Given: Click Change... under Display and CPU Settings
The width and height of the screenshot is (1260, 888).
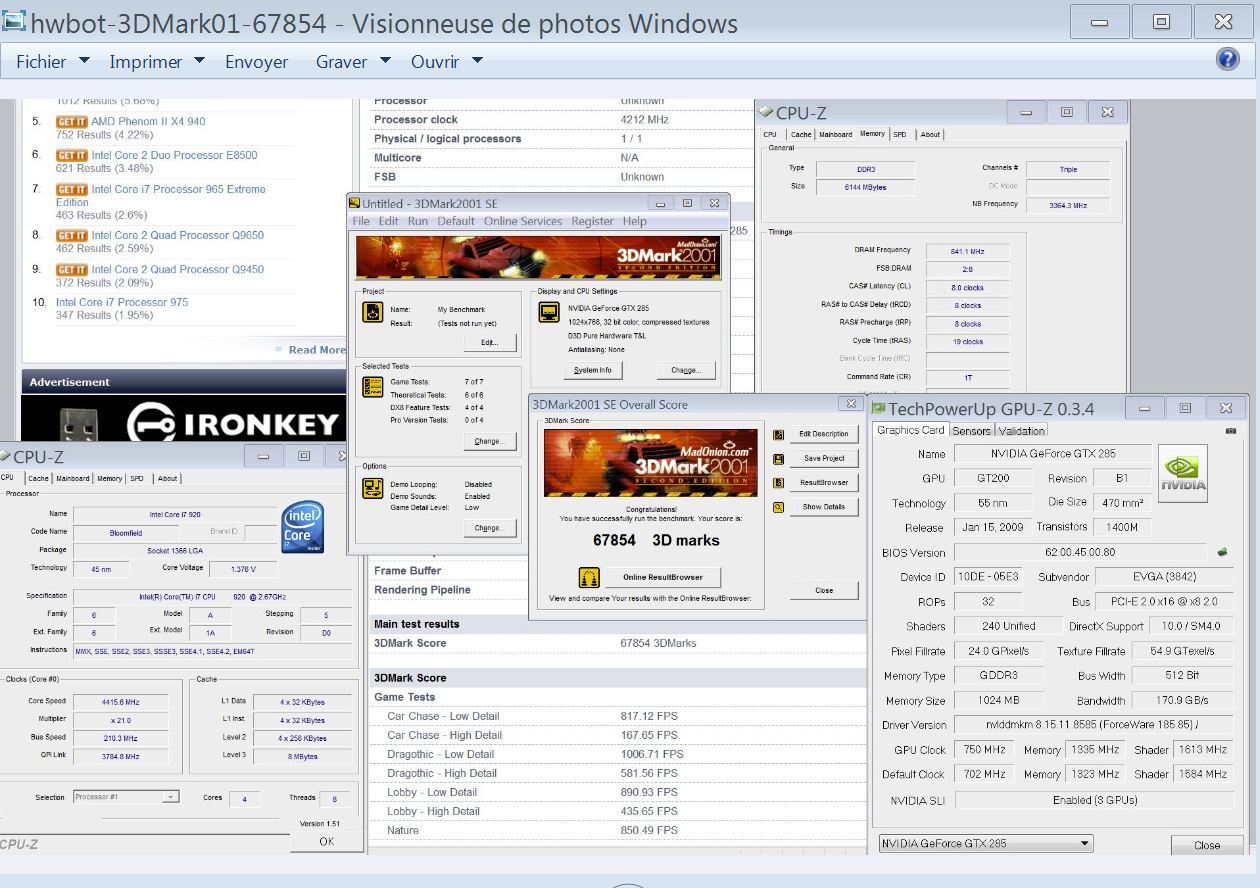Looking at the screenshot, I should (686, 370).
